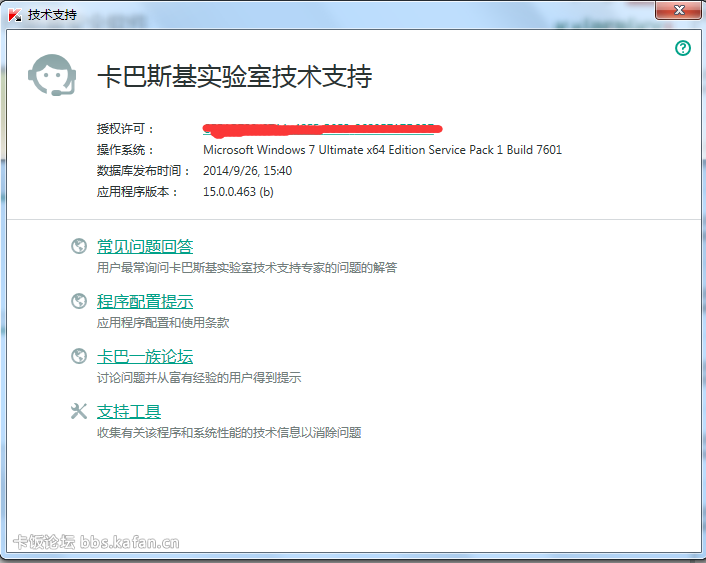Click the 操作系统 label

[x=125, y=150]
